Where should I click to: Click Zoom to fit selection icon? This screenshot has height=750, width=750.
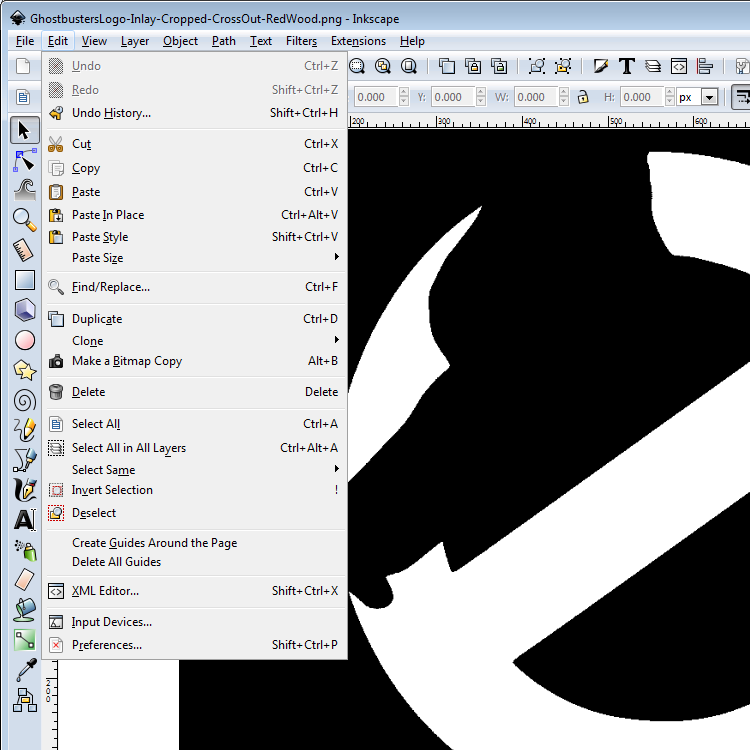pyautogui.click(x=357, y=66)
